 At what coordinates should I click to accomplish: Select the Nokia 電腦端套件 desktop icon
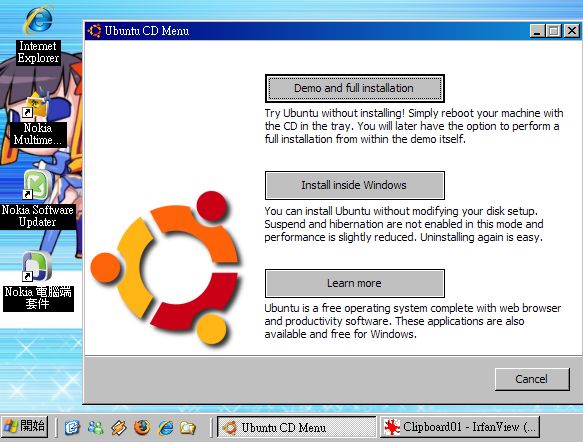37,281
